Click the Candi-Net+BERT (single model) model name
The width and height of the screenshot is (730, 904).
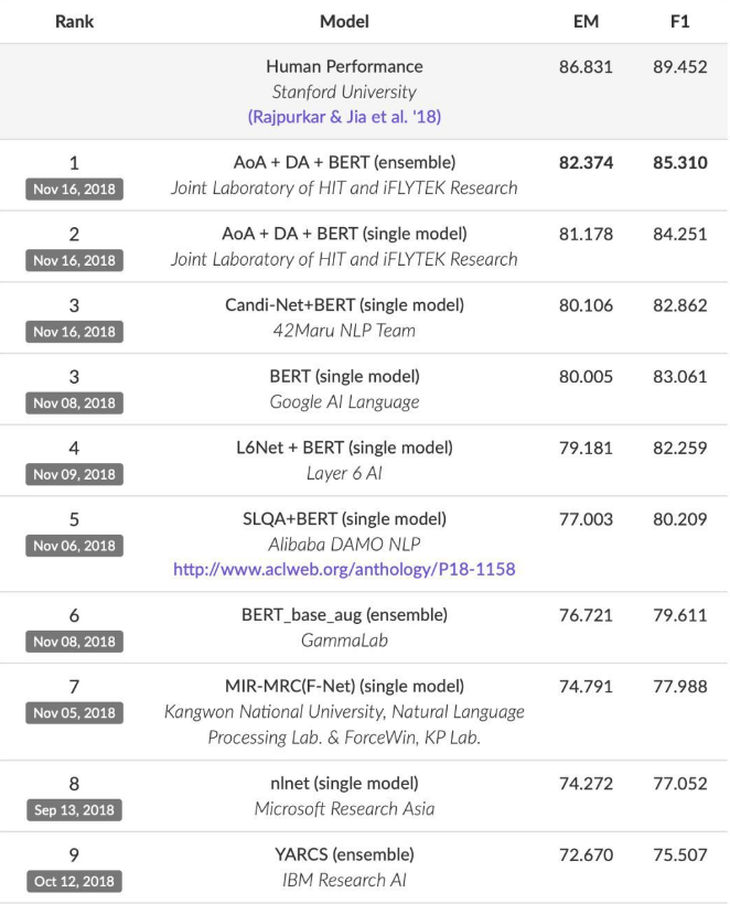coord(344,305)
